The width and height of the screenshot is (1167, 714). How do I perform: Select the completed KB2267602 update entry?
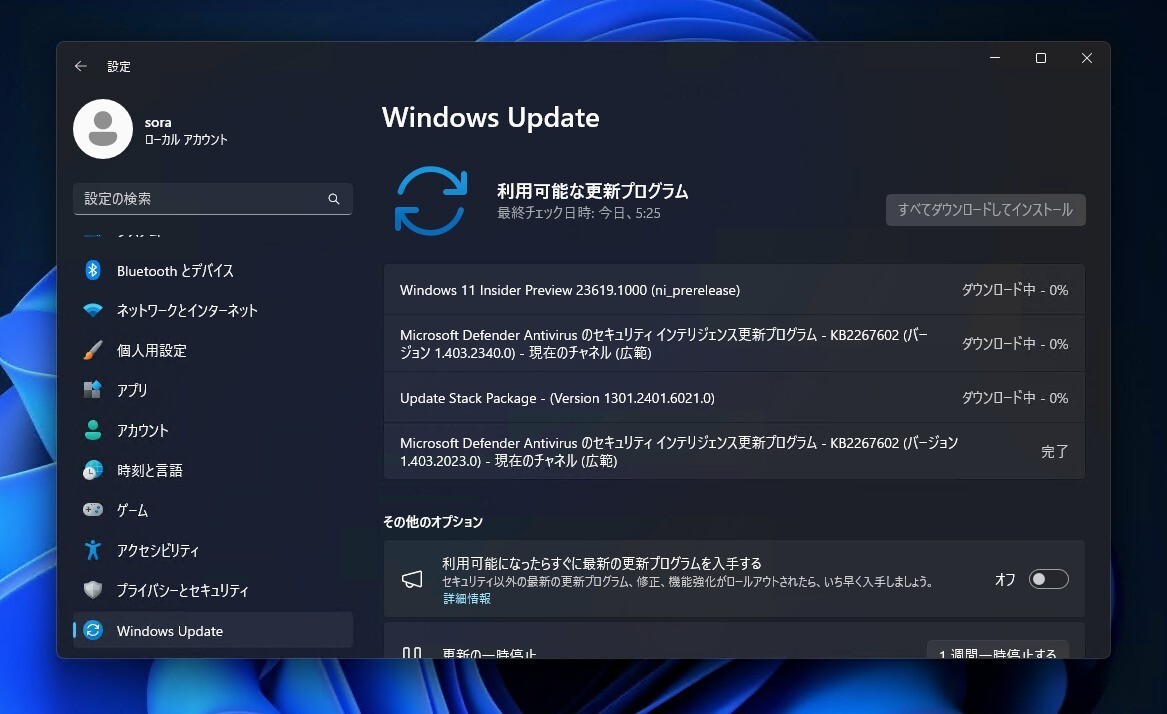click(x=700, y=451)
